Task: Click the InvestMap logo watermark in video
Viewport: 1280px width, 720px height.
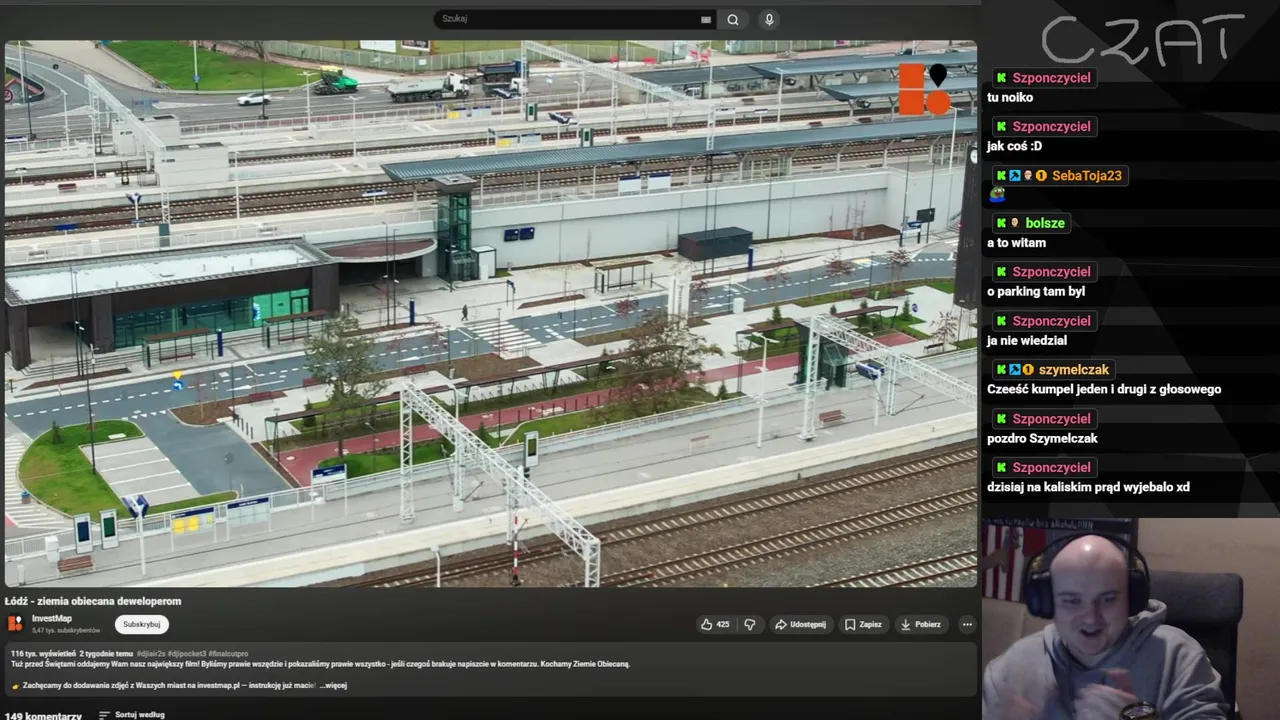Action: [x=924, y=89]
